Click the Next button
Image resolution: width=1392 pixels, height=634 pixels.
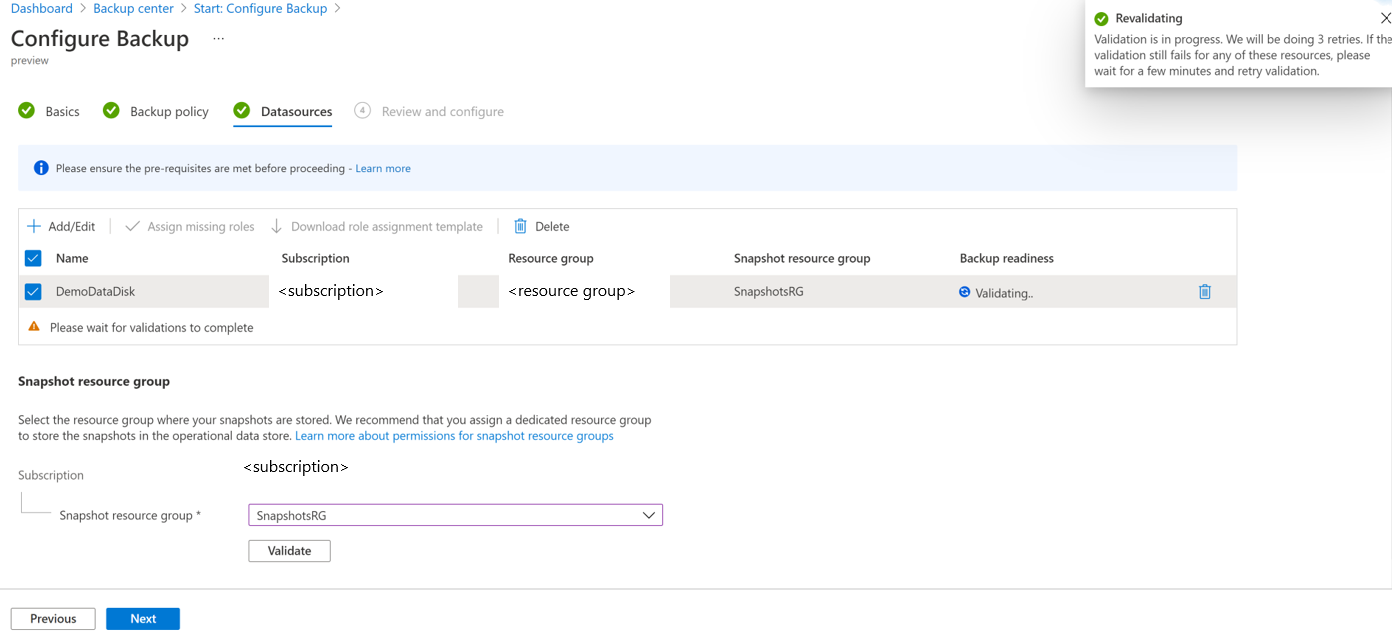[143, 618]
